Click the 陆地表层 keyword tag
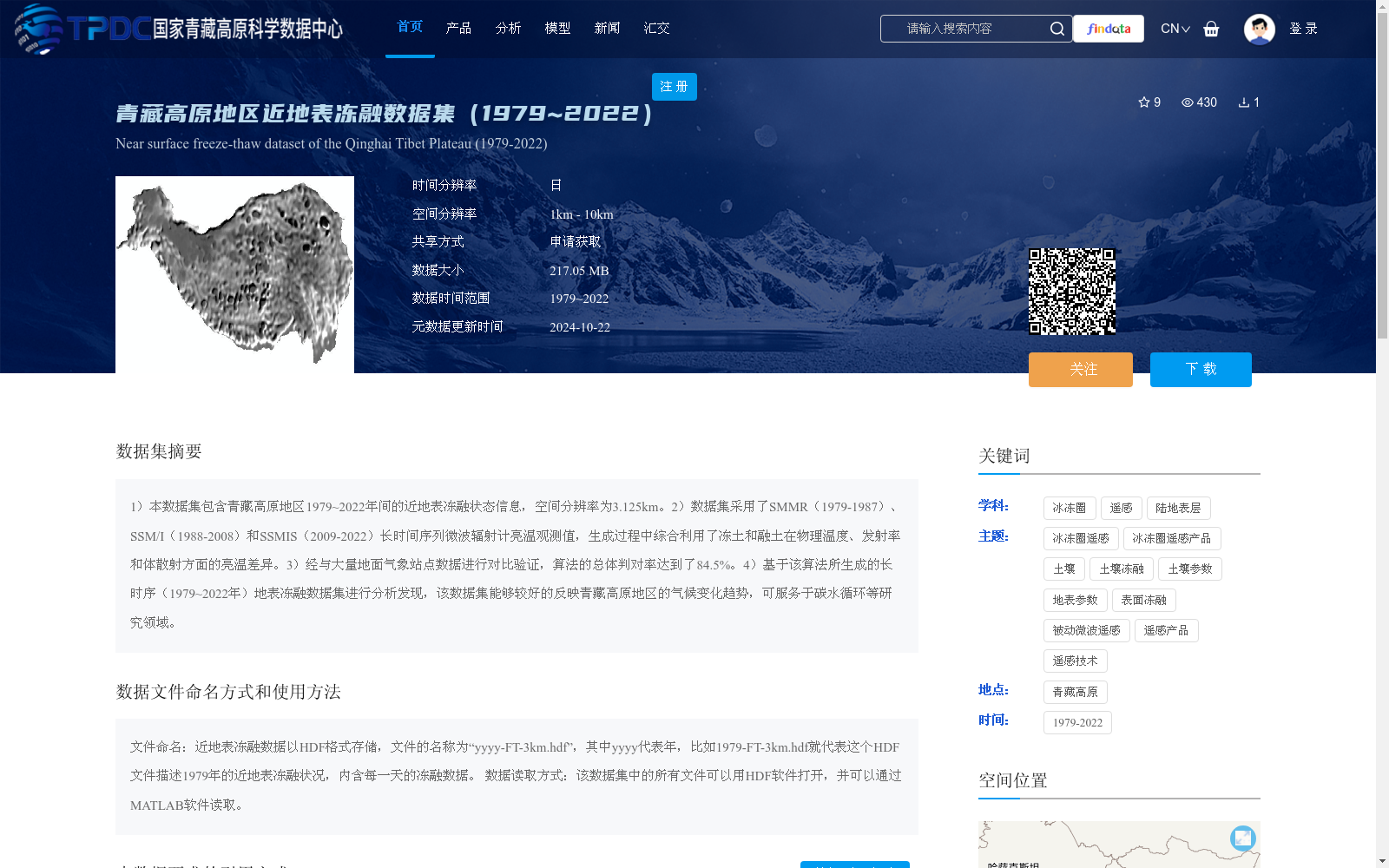 [x=1178, y=508]
